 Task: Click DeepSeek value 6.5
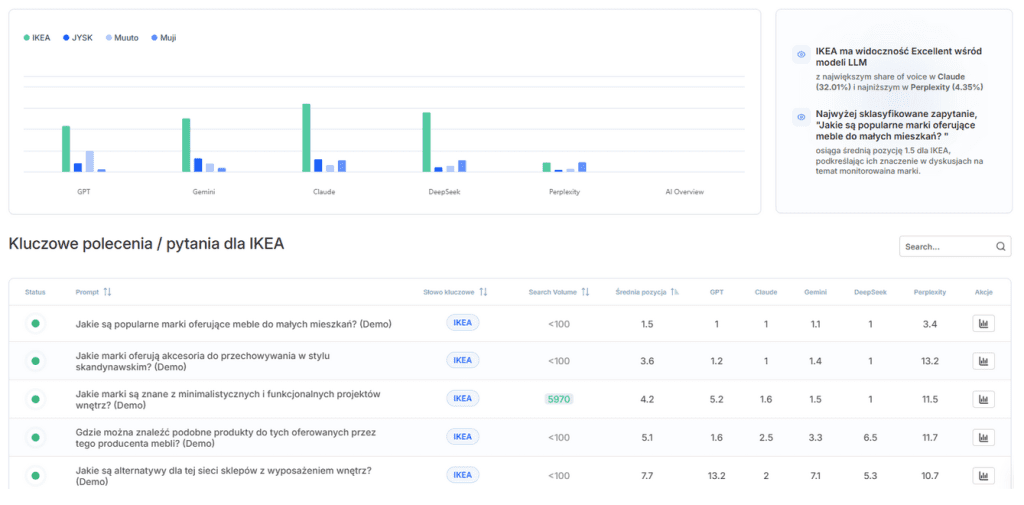[x=870, y=437]
